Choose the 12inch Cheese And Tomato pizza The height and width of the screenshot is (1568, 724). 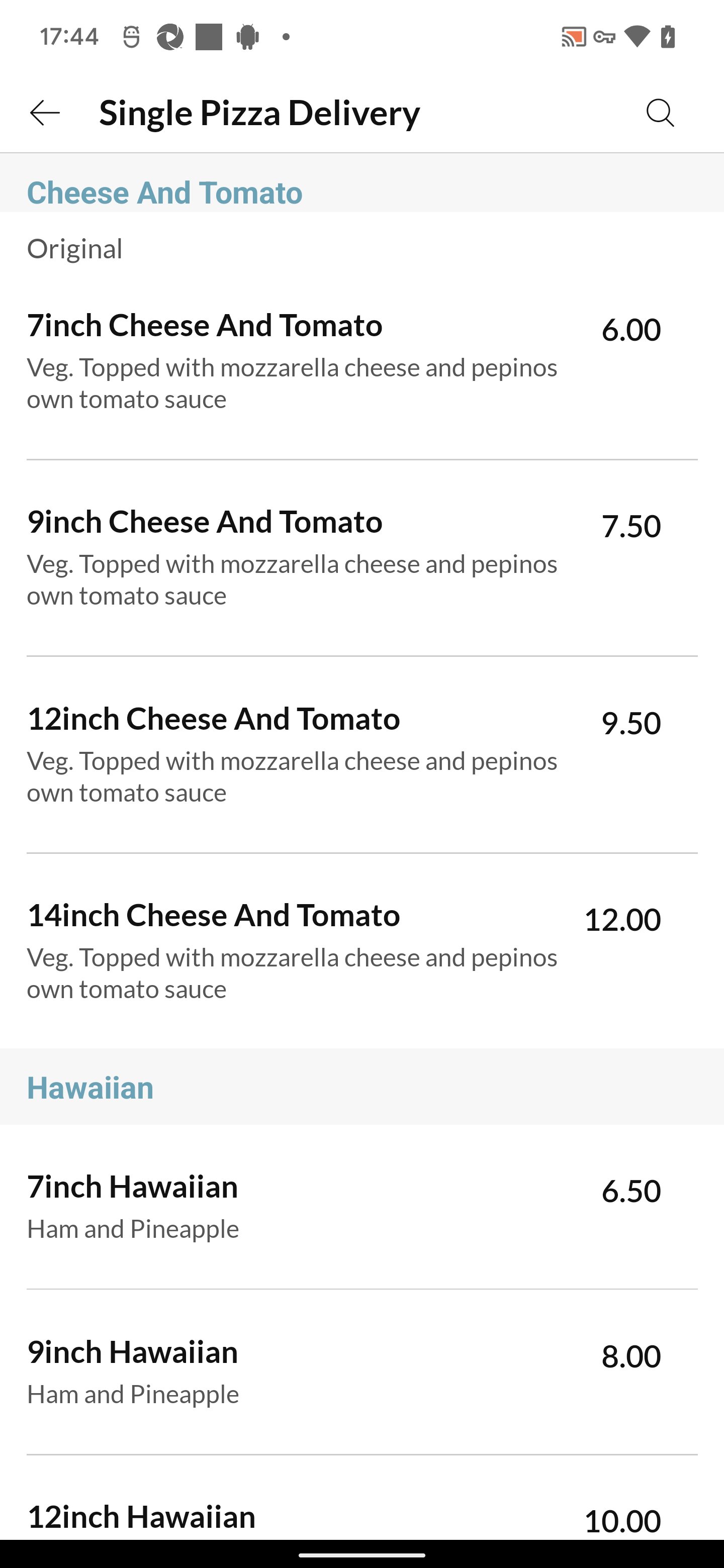click(x=292, y=754)
